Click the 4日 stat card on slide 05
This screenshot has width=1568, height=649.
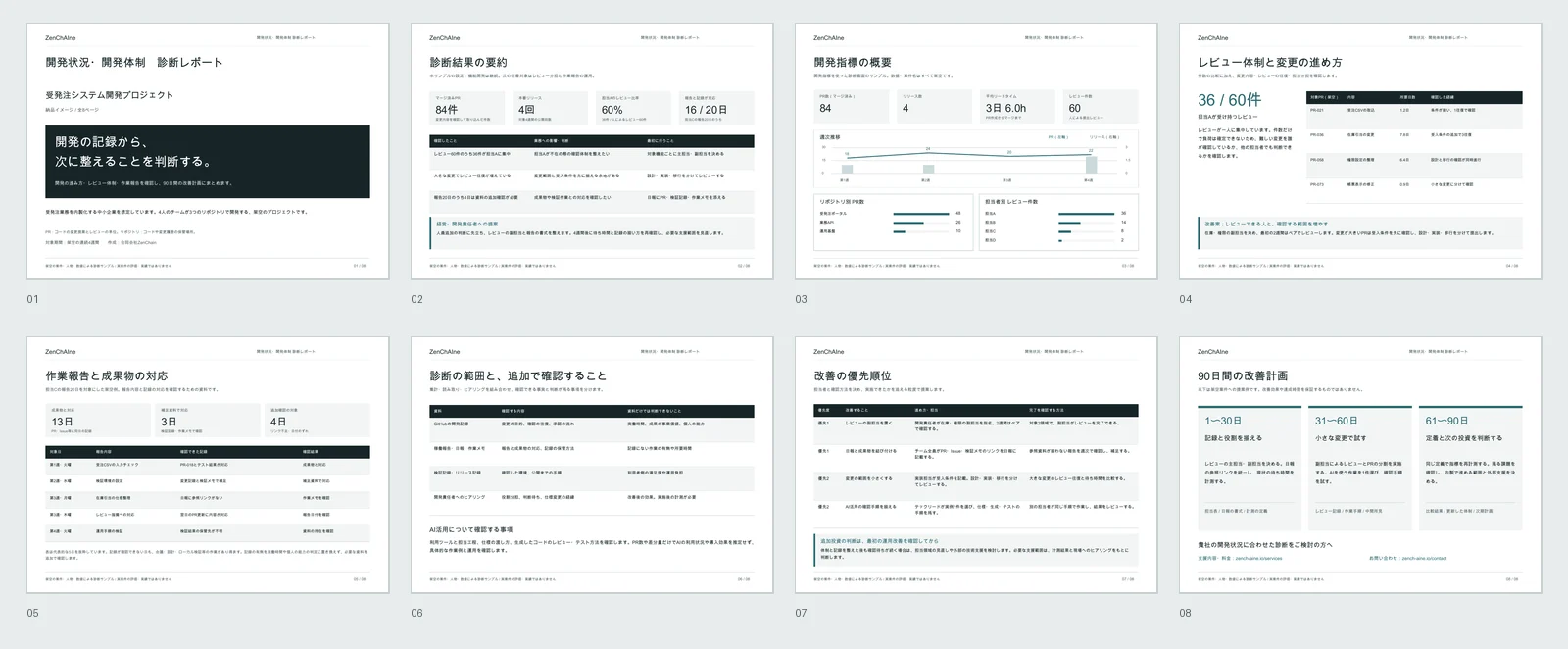pyautogui.click(x=318, y=421)
